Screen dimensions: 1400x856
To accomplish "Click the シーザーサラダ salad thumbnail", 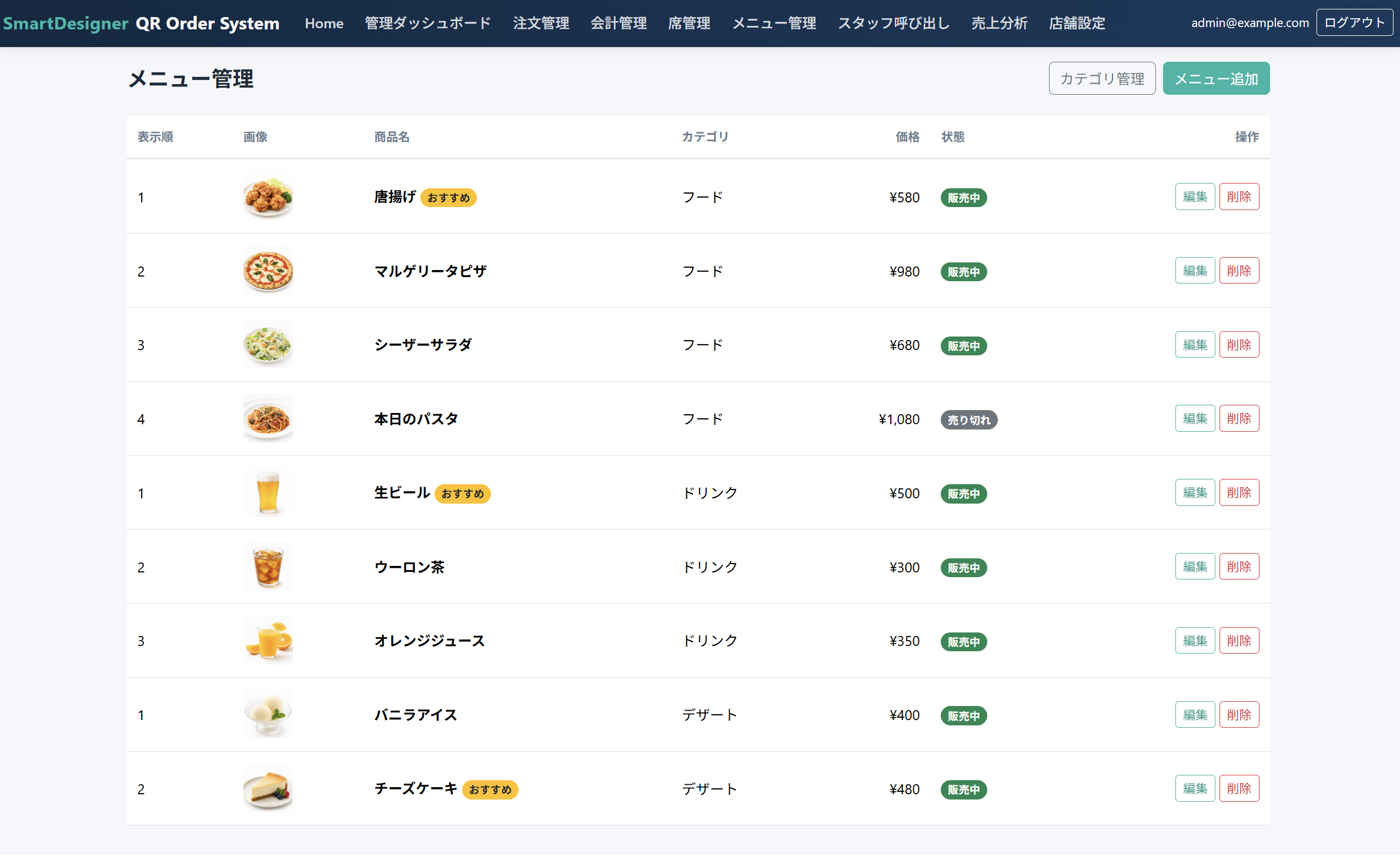I will point(268,345).
